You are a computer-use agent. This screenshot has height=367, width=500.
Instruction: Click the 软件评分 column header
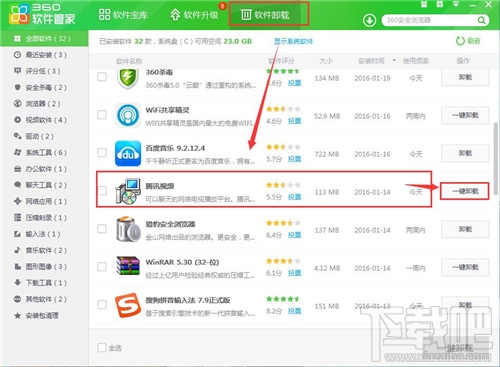coord(281,61)
